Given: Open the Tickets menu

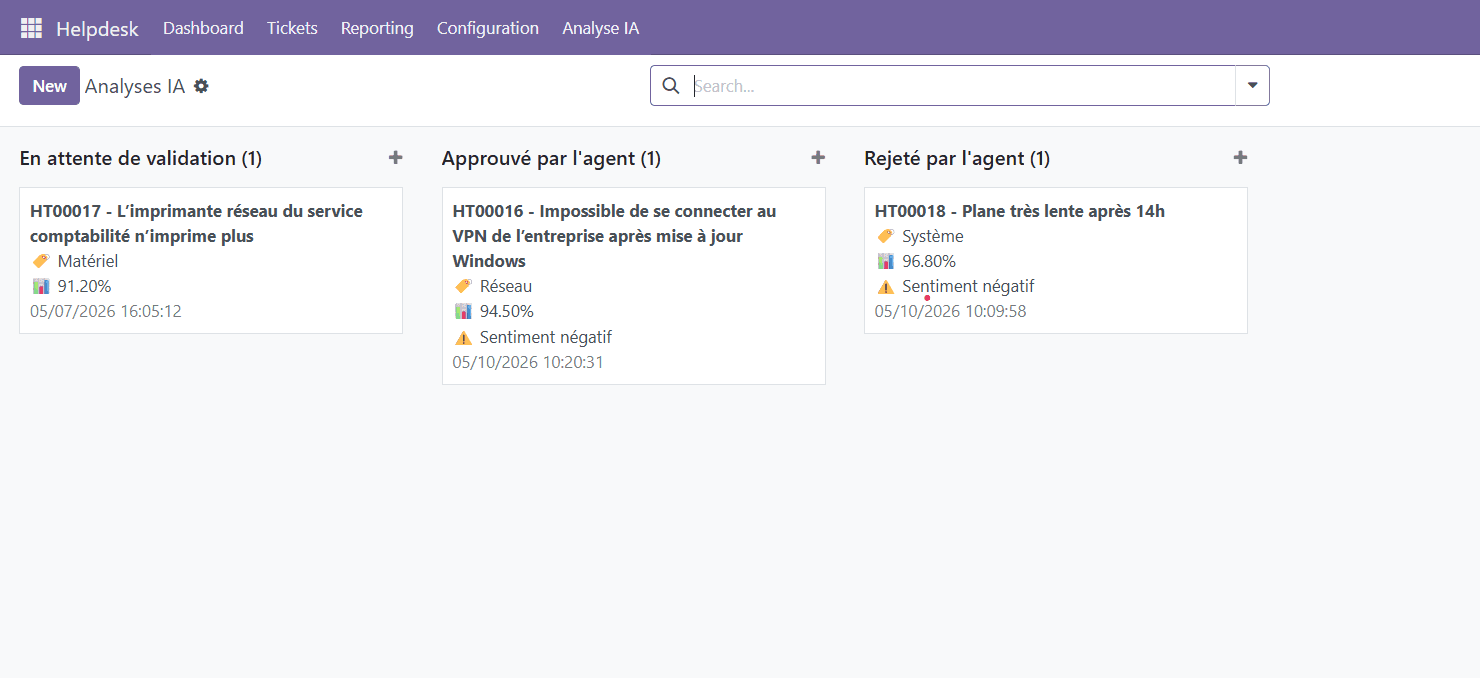Looking at the screenshot, I should [292, 28].
